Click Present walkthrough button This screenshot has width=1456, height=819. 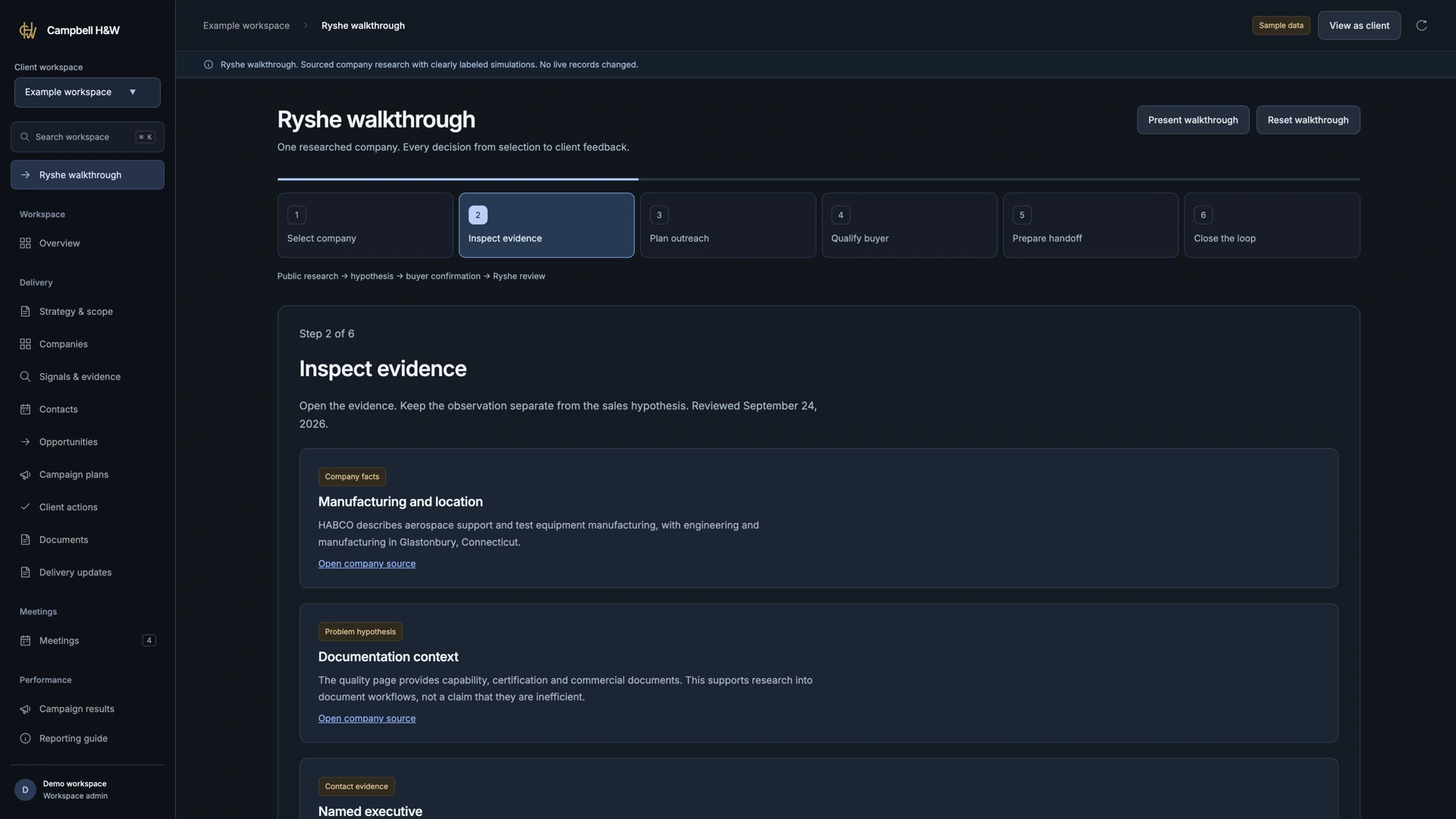click(x=1193, y=120)
